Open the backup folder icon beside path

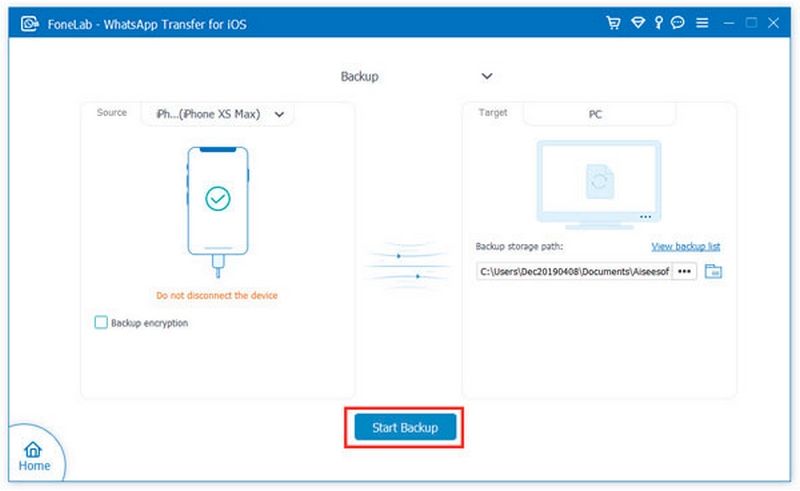(713, 271)
